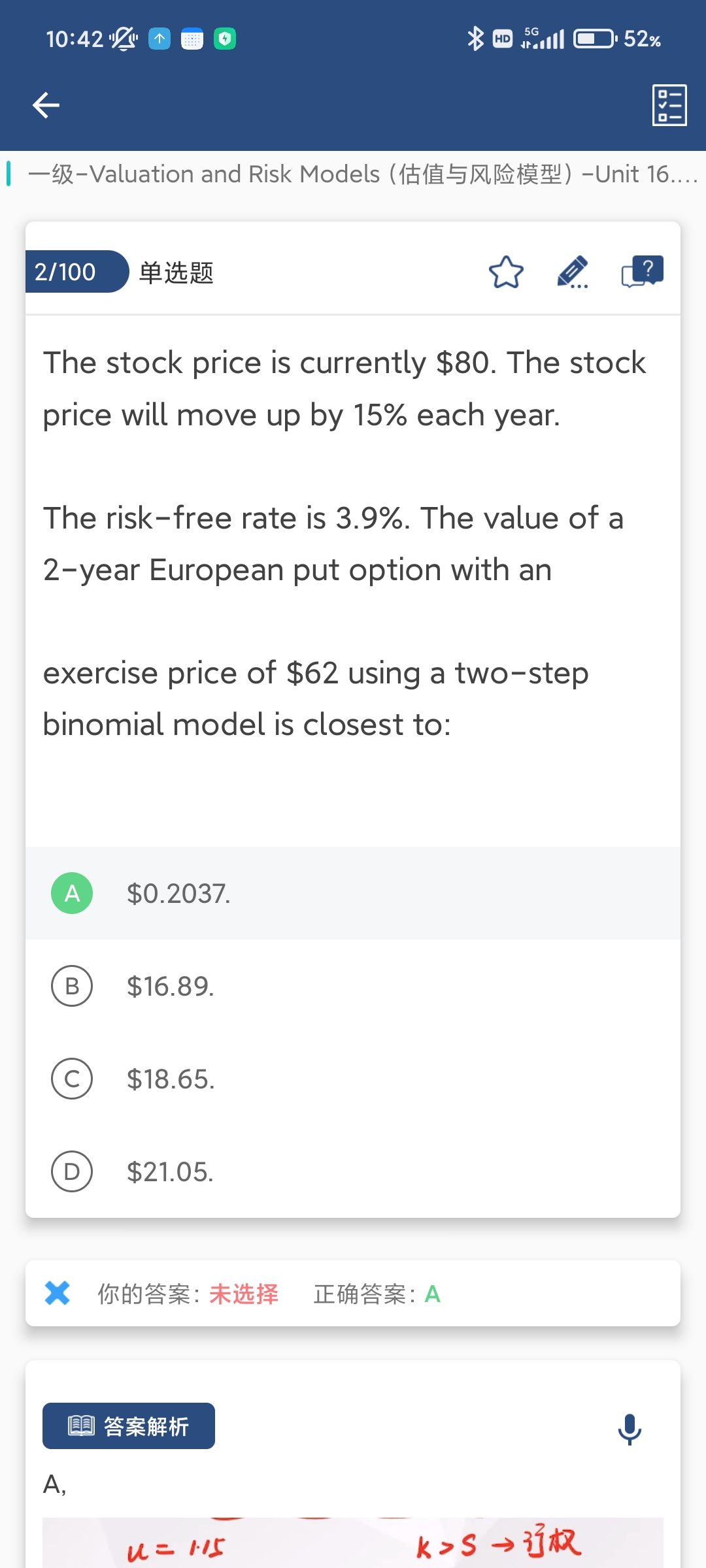Image resolution: width=706 pixels, height=1568 pixels.
Task: Tap the blue X wrong-answer icon
Action: point(58,1293)
